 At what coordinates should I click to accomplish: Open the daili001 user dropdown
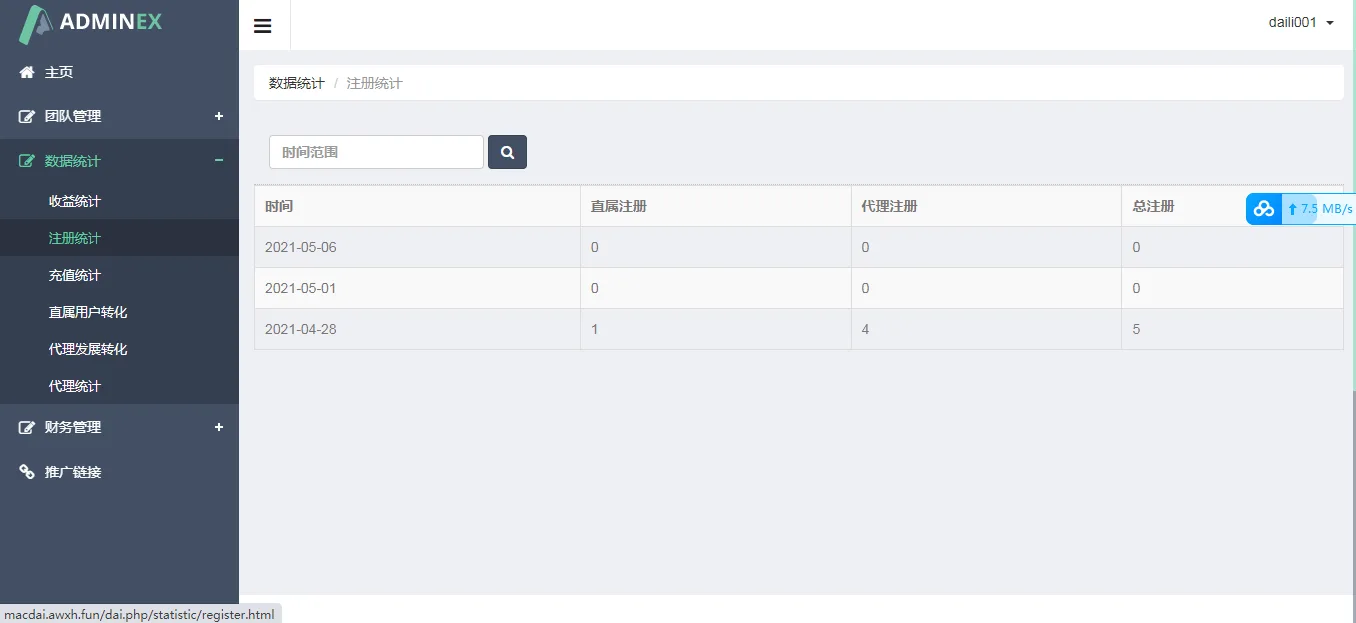coord(1301,23)
